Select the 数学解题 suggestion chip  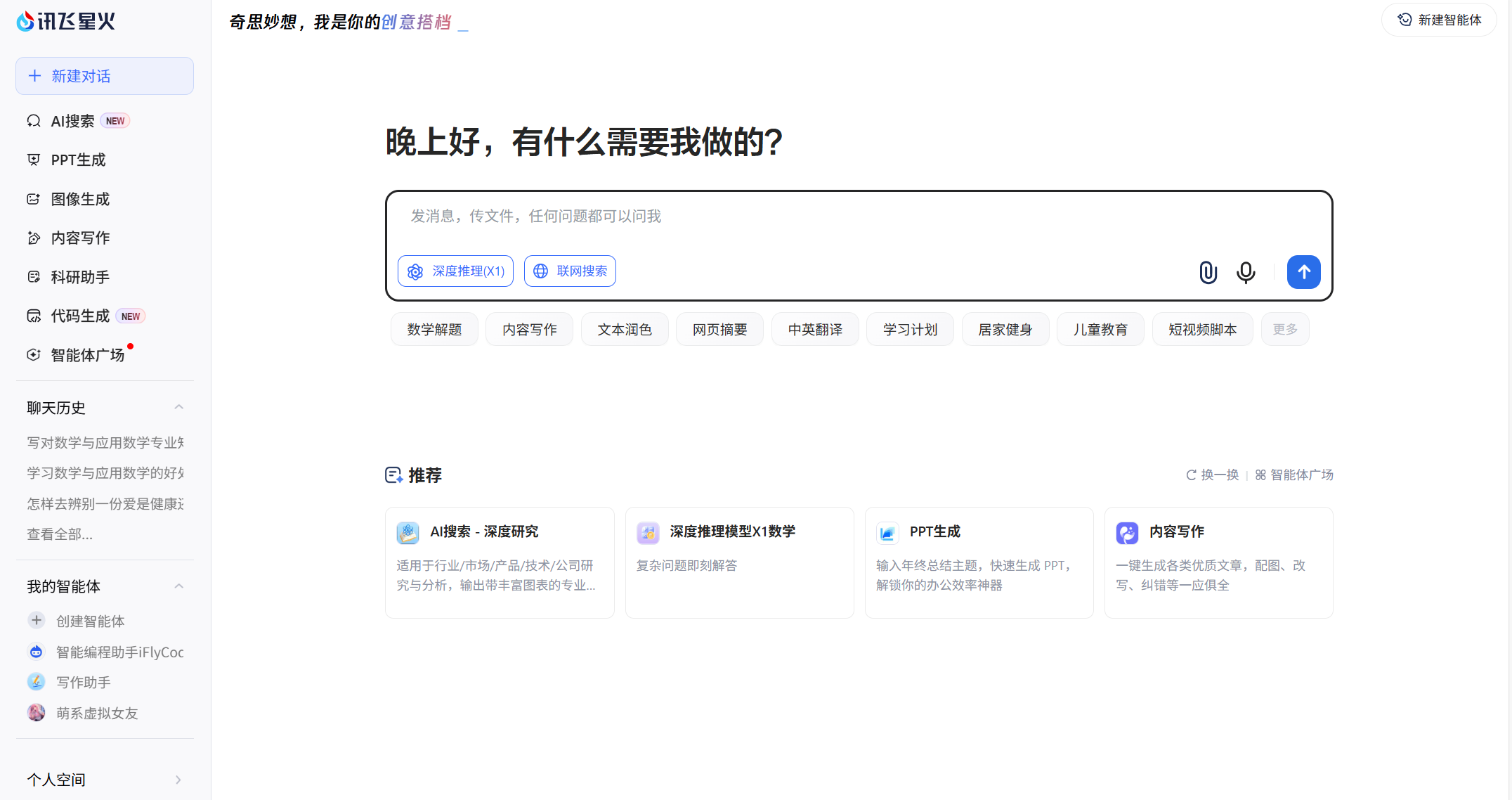coord(434,328)
